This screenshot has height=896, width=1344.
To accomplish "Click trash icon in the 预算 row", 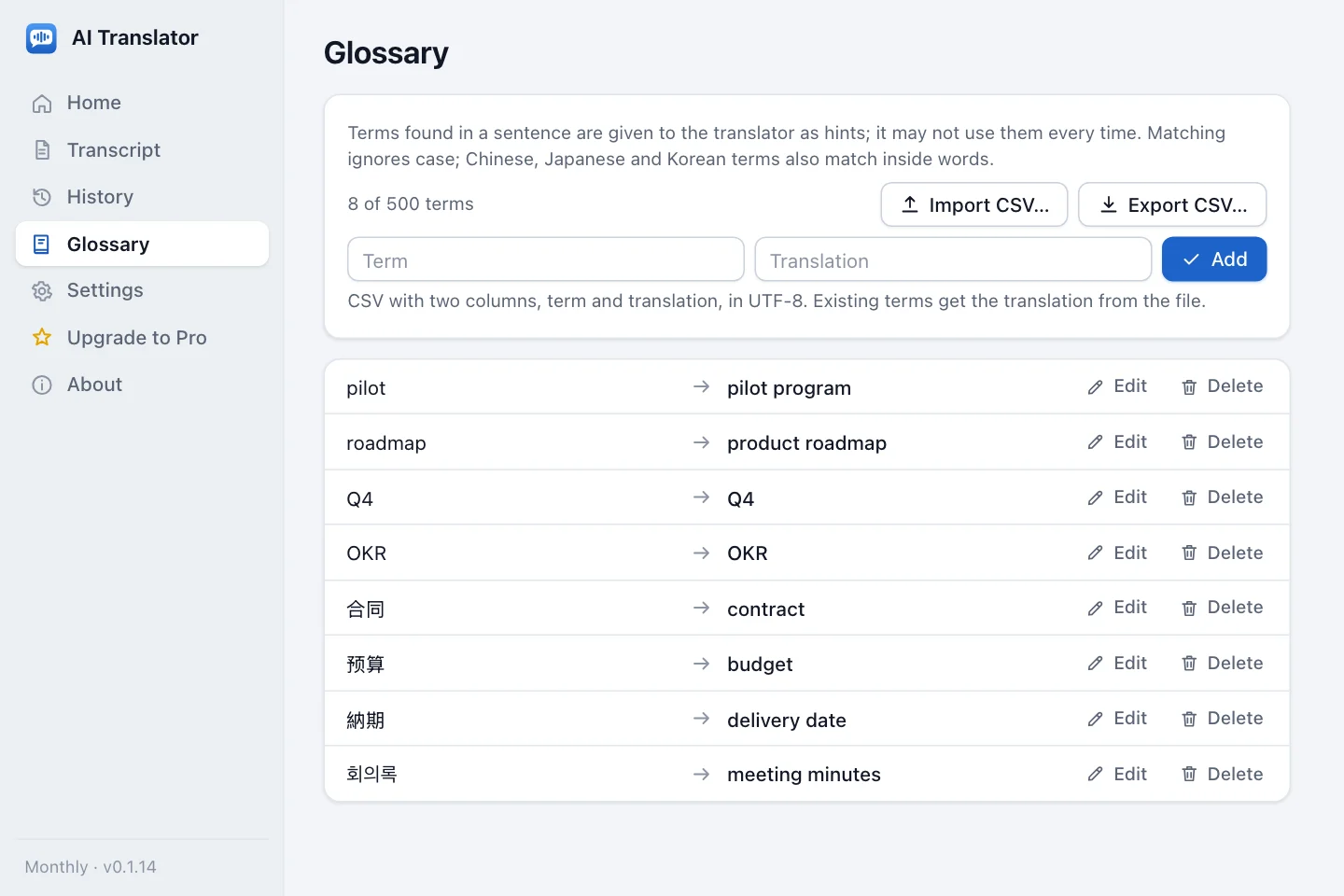I will [1189, 664].
